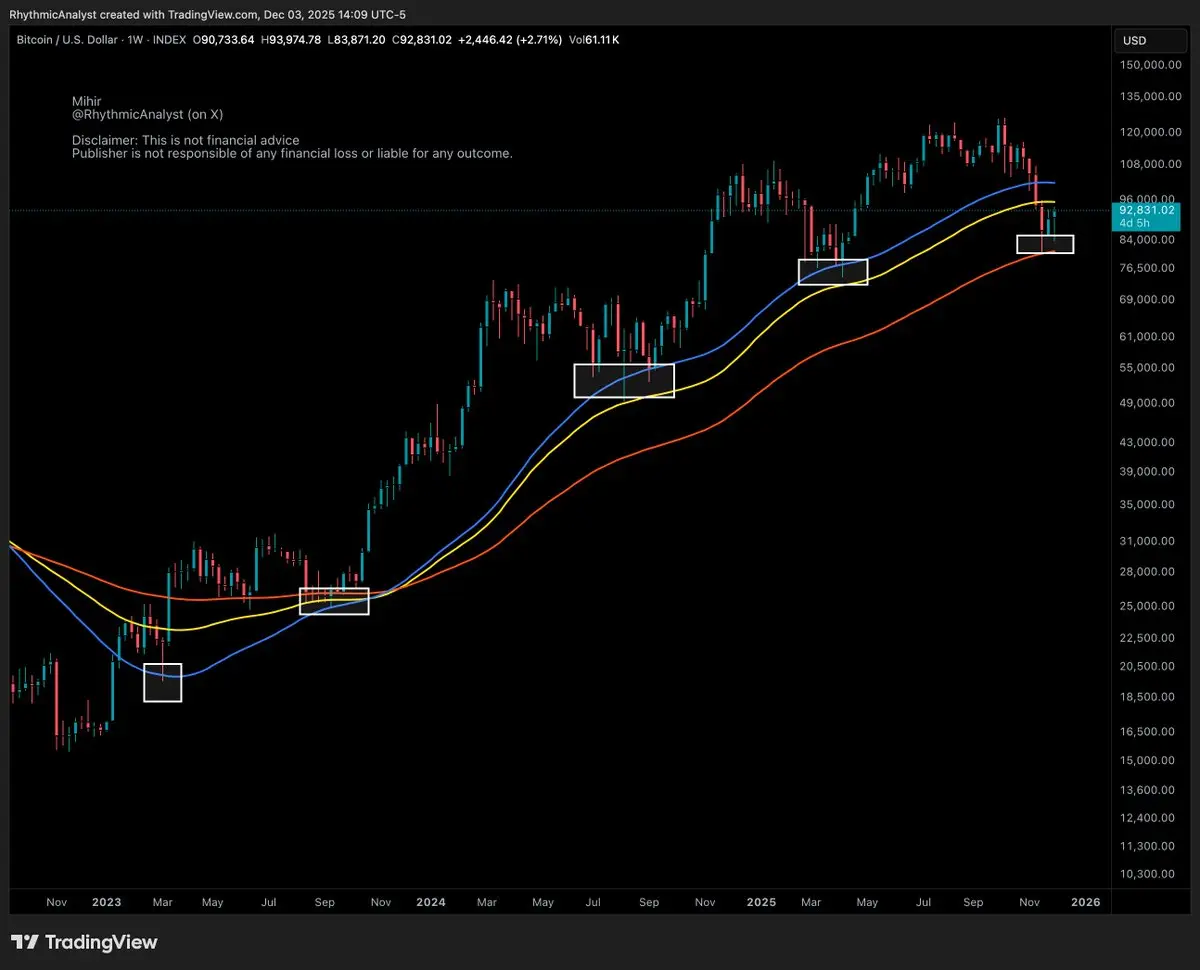The width and height of the screenshot is (1200, 970).
Task: Click the 22,500.00 price scale label
Action: (1149, 638)
